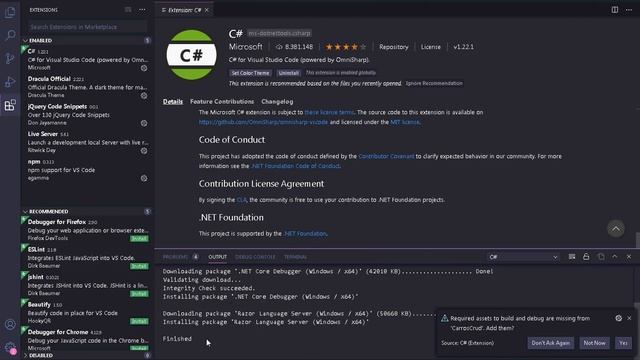The image size is (640, 360).
Task: Switch to the Changelog tab
Action: 277,102
